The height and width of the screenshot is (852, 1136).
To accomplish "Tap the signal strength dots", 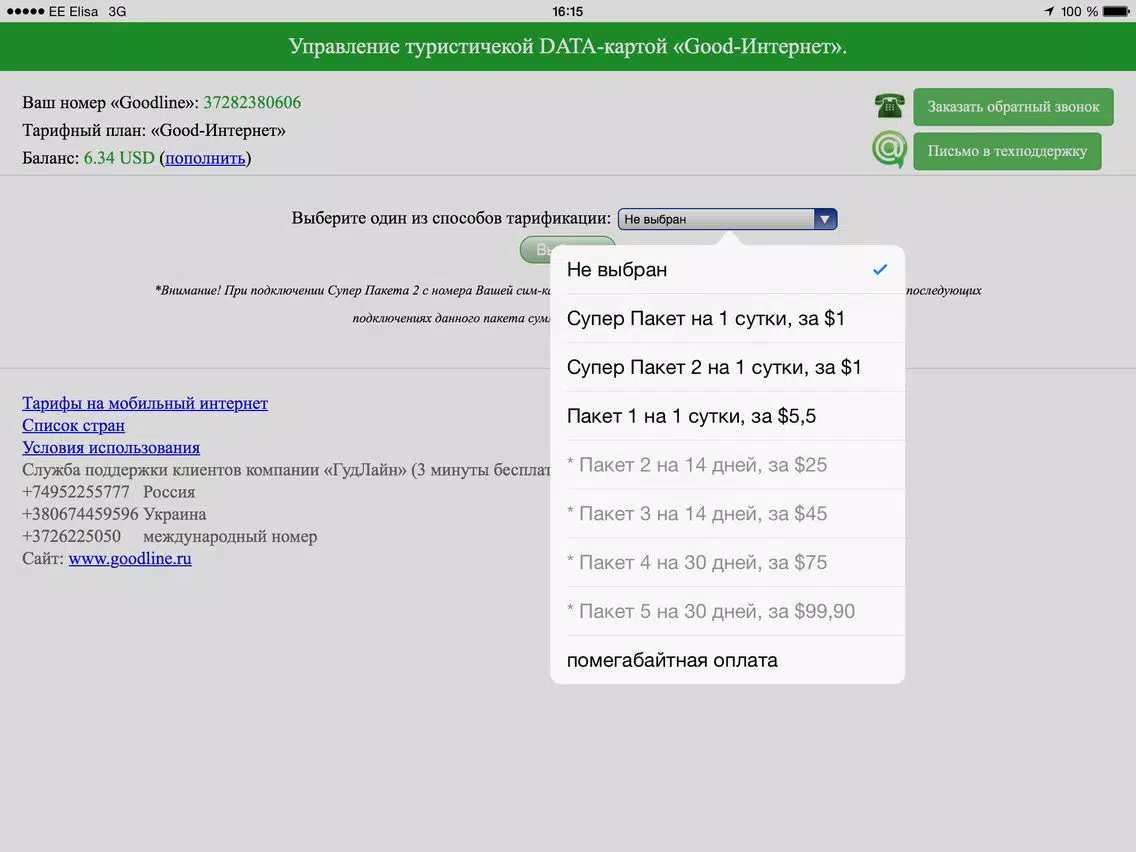I will [x=25, y=12].
